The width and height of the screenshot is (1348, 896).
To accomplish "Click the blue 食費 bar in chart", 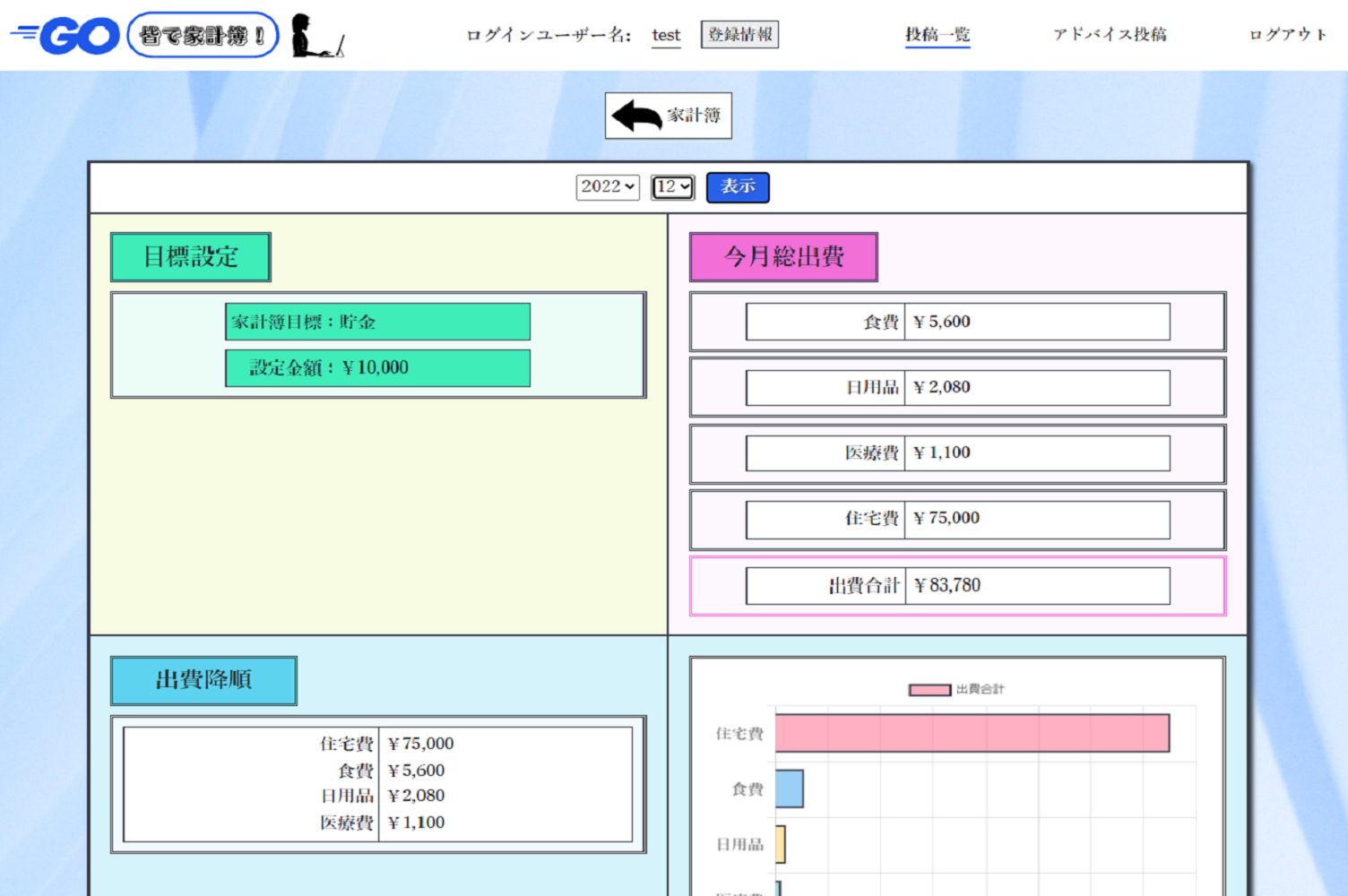I will [x=790, y=788].
